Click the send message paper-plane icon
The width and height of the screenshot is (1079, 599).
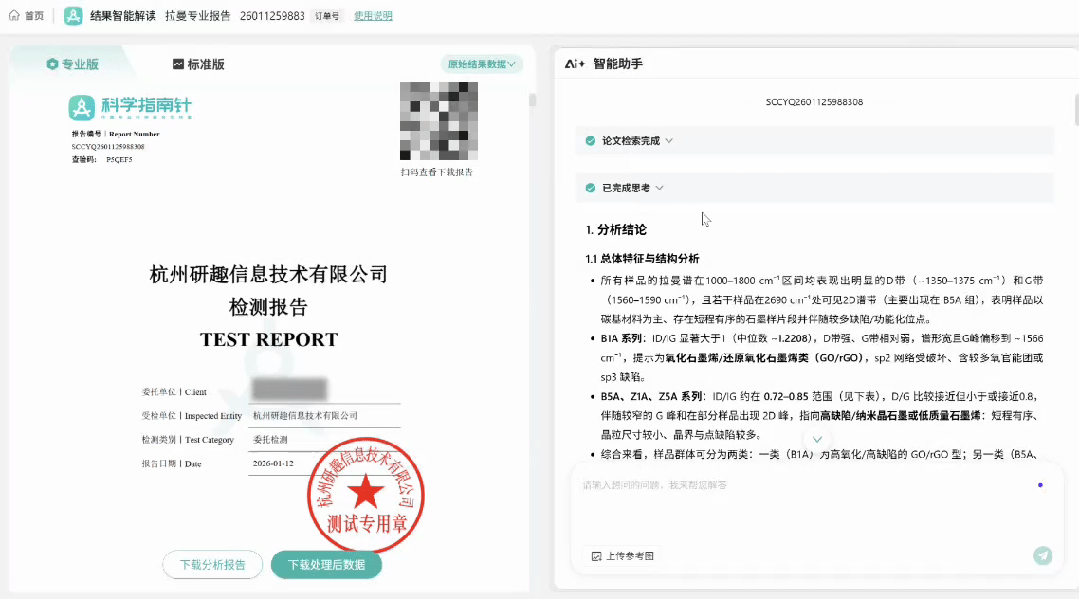click(1042, 556)
